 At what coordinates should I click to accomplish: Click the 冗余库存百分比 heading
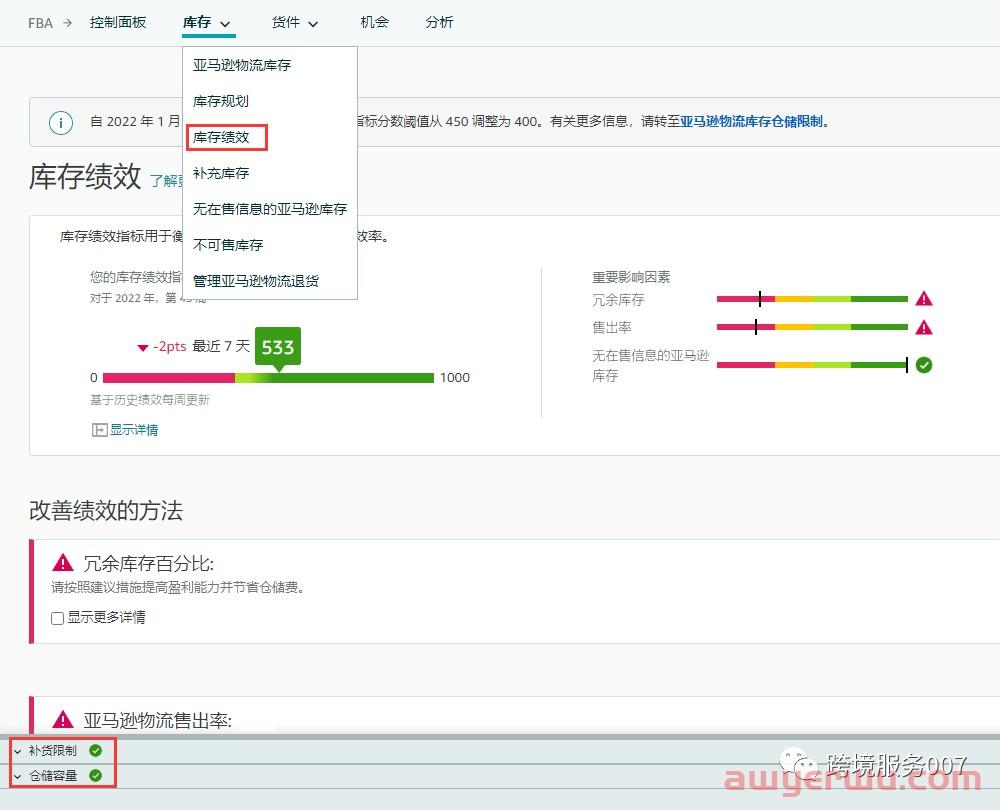pyautogui.click(x=149, y=563)
